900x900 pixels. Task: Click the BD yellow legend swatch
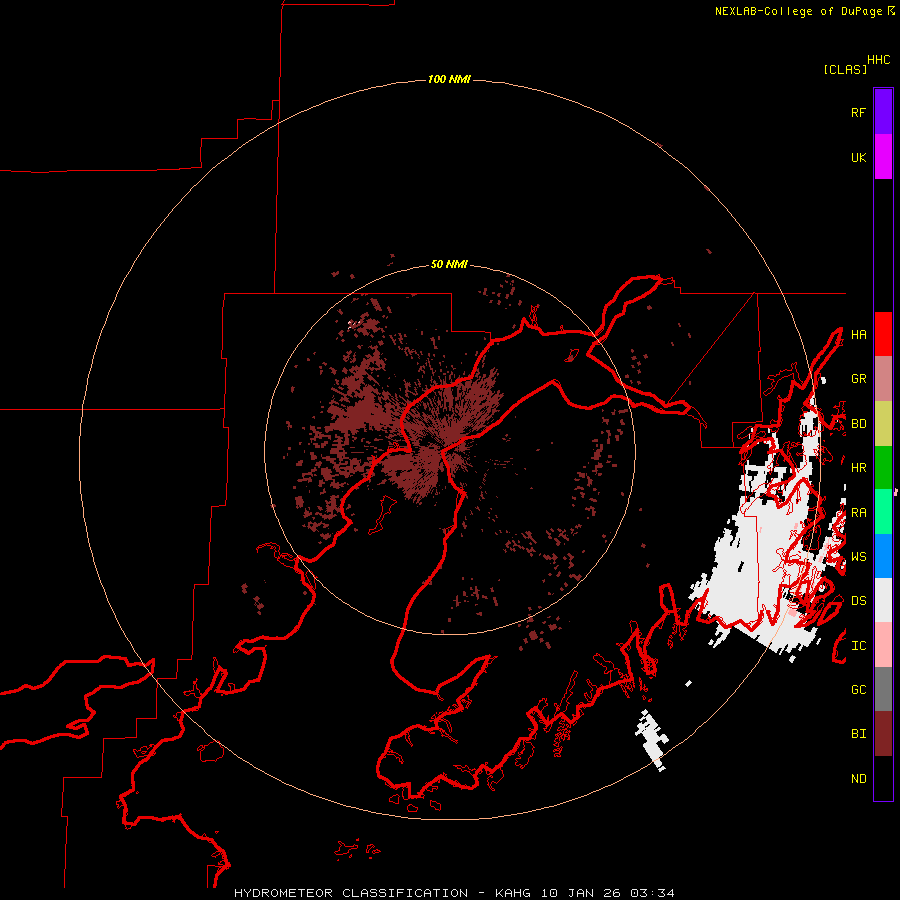click(x=883, y=423)
